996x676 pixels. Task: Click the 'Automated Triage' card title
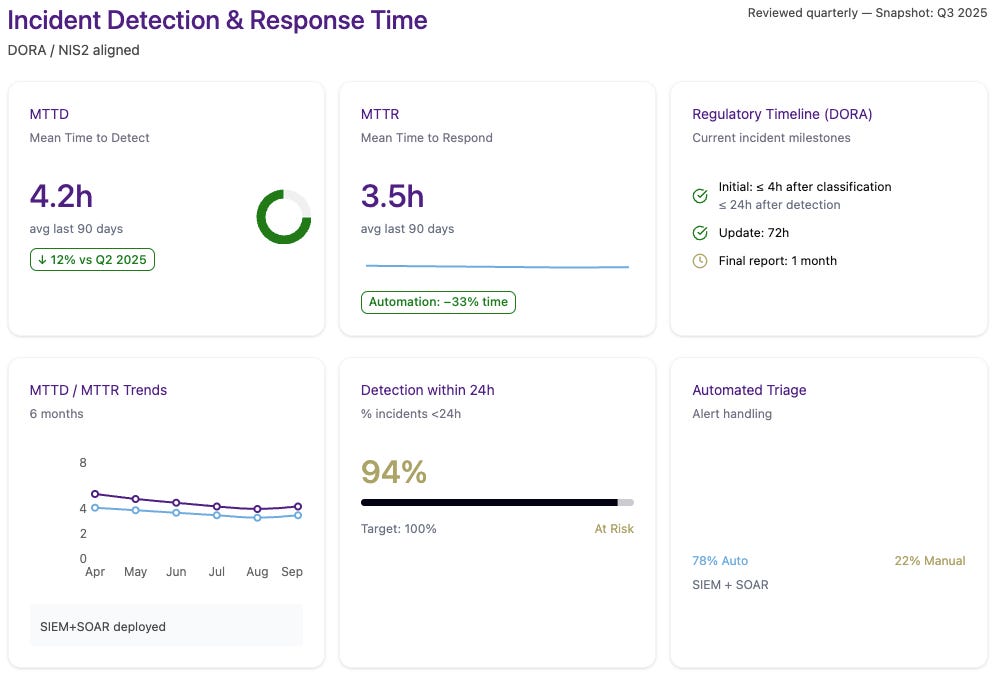[750, 391]
